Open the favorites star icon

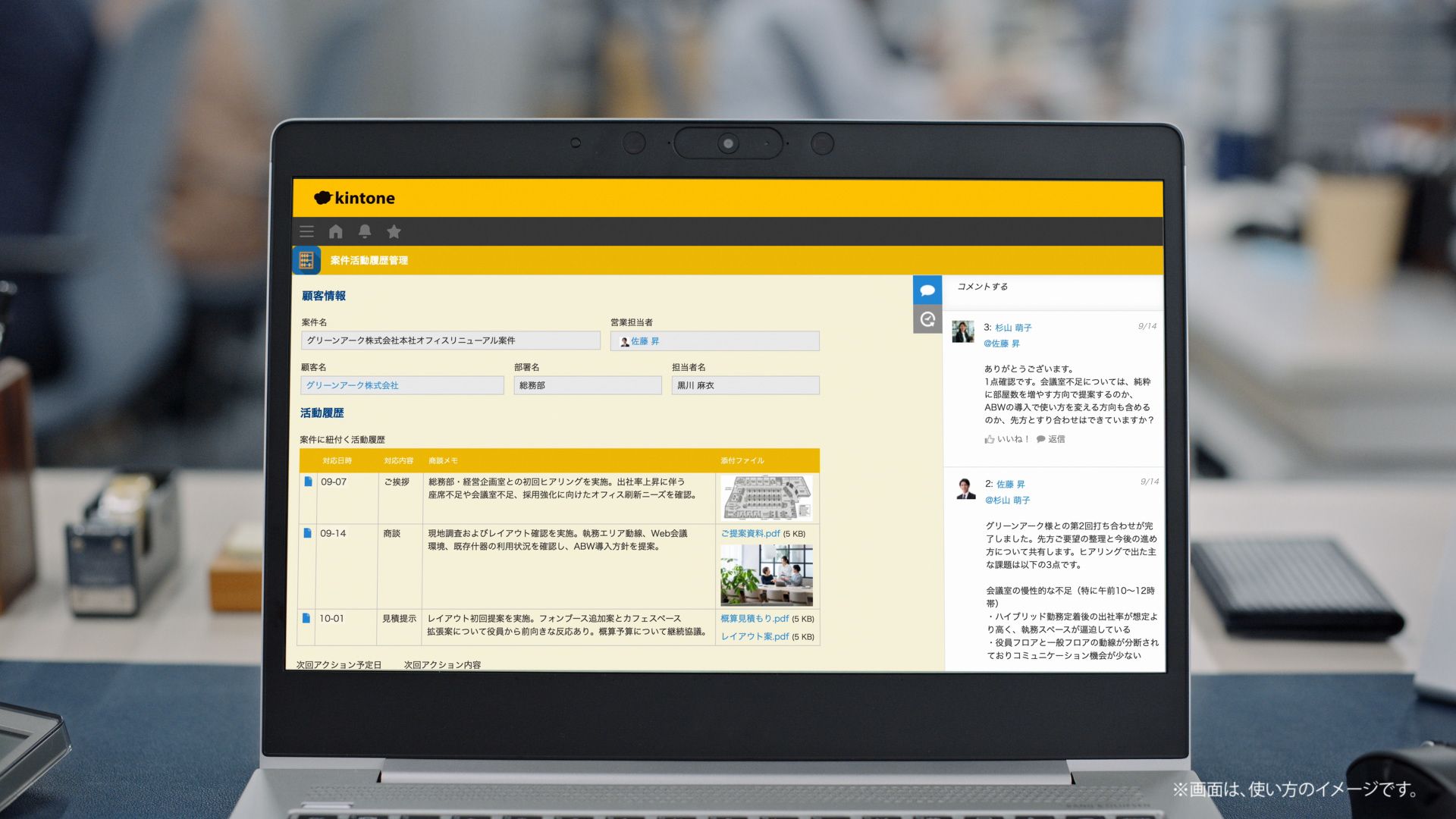(394, 231)
